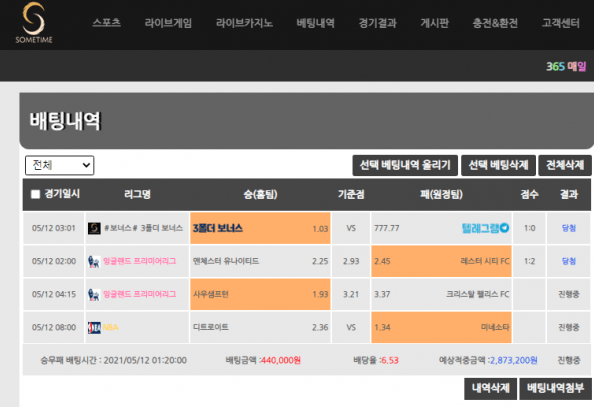Image resolution: width=594 pixels, height=409 pixels.
Task: Click Premier League icon in Manchester United row
Action: tap(94, 261)
